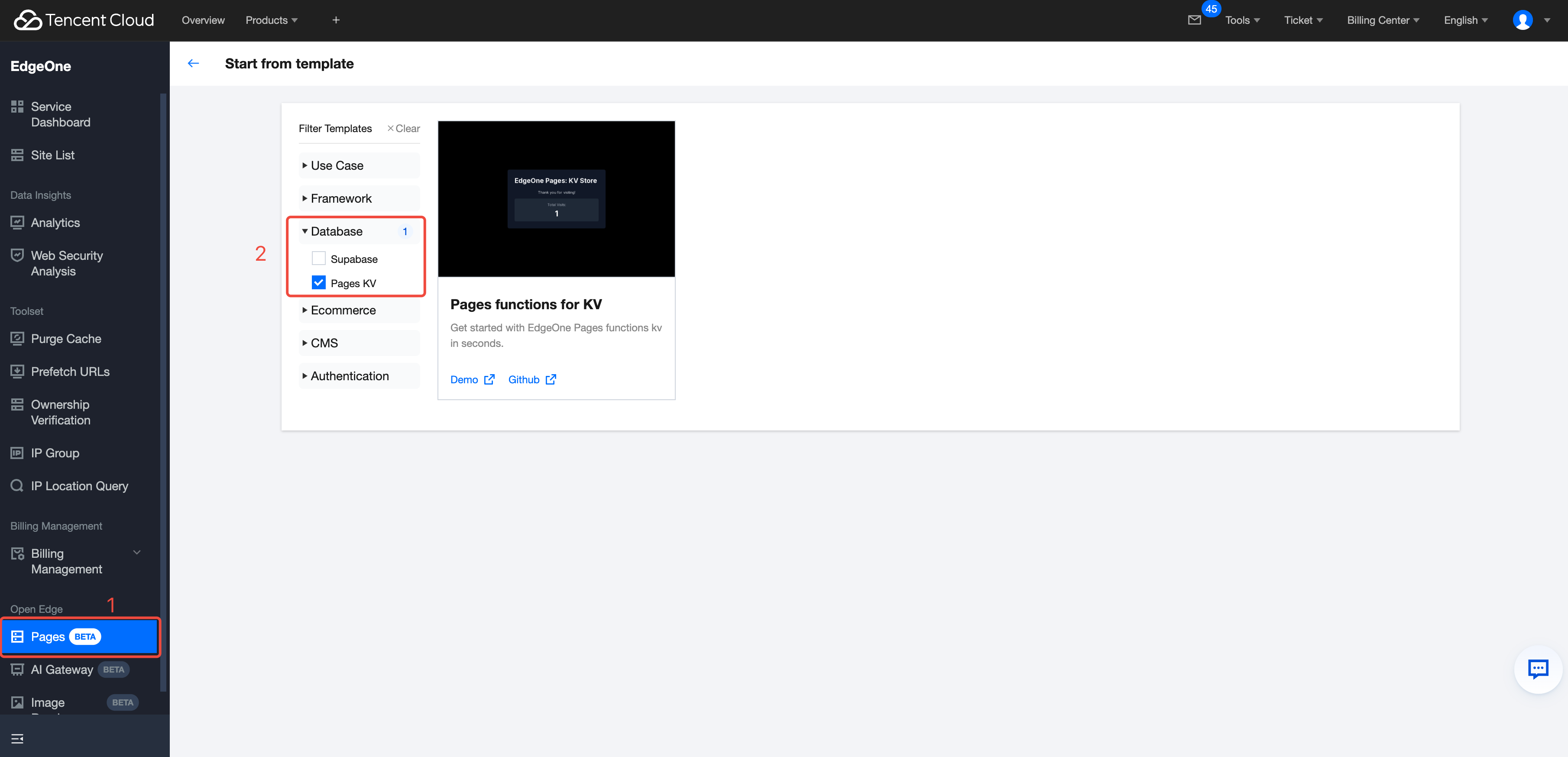Go back with the left arrow
The width and height of the screenshot is (1568, 757).
tap(194, 63)
